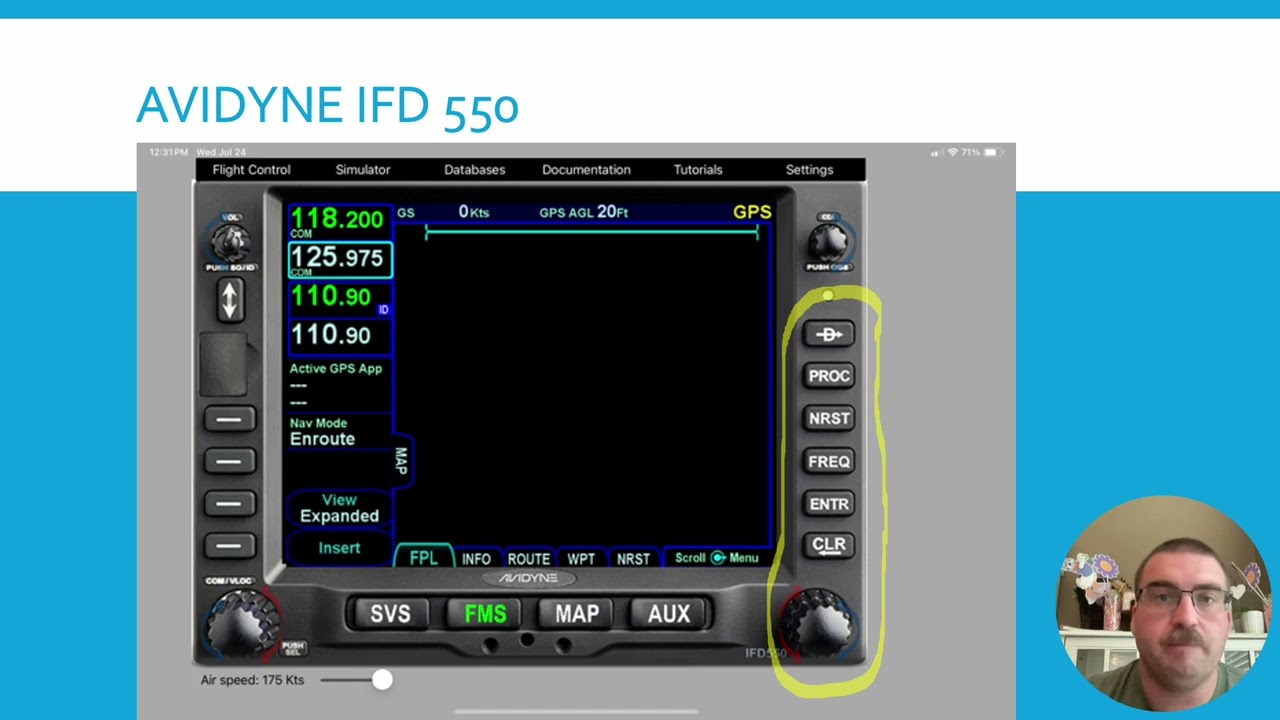Open the Simulator menu
1280x720 pixels.
(363, 170)
